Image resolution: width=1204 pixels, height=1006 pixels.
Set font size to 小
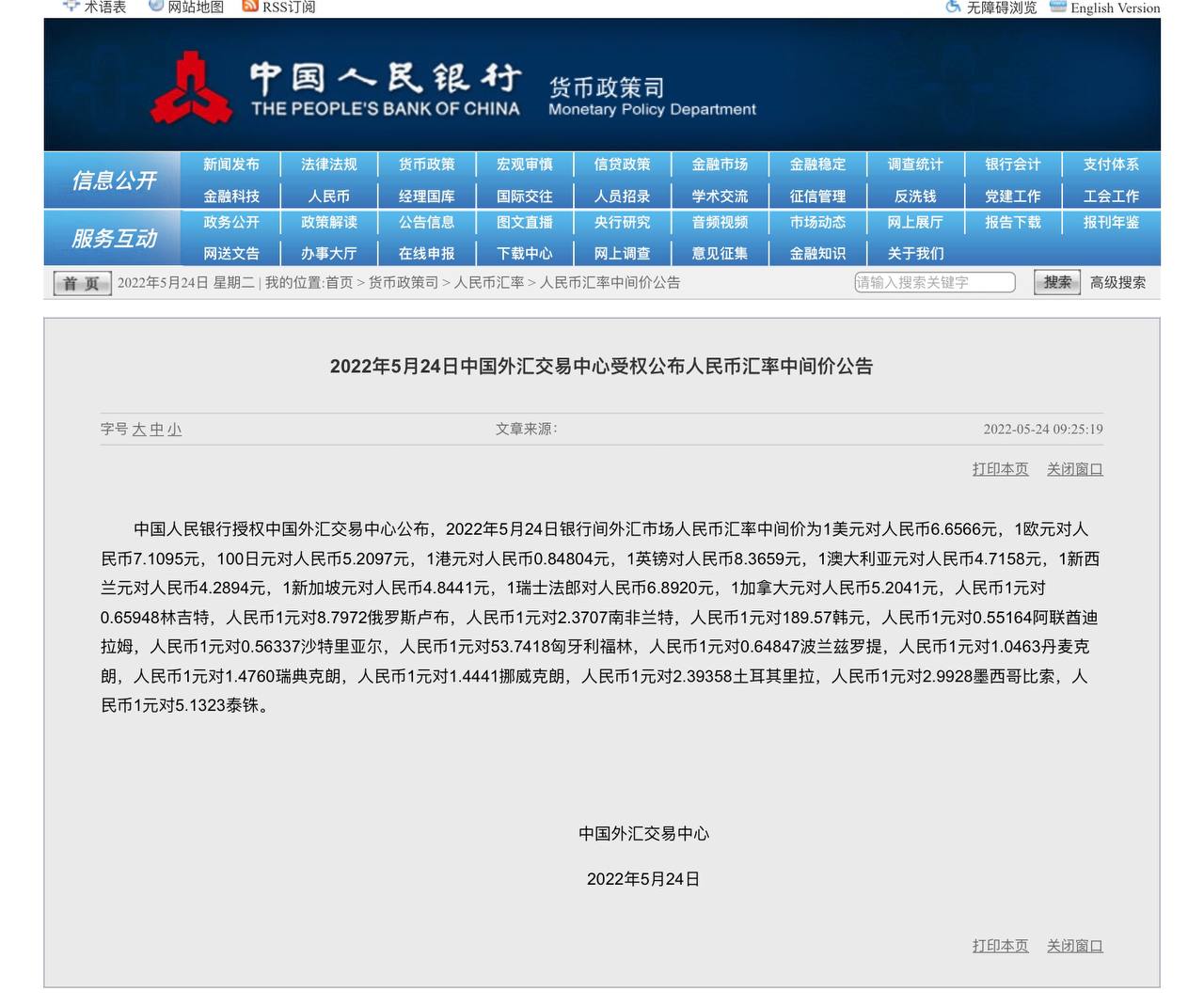point(174,430)
